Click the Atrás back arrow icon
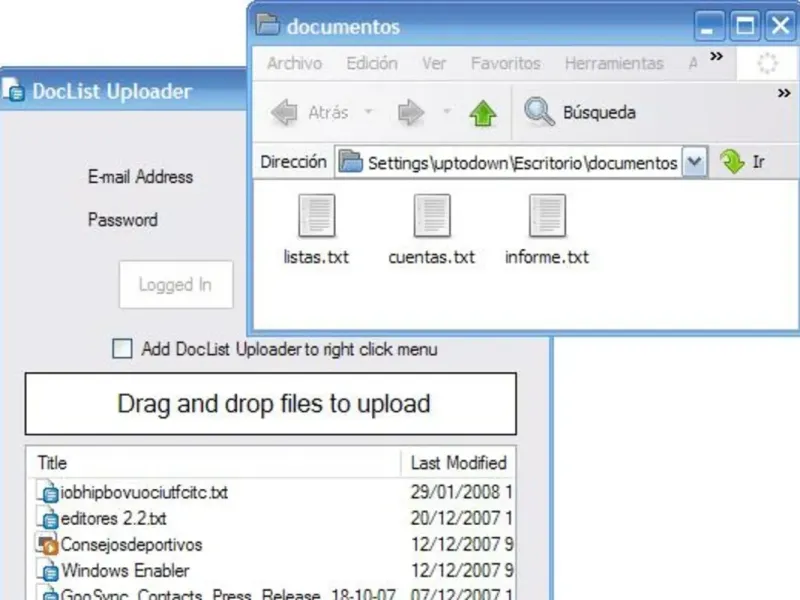This screenshot has height=600, width=800. [x=284, y=112]
